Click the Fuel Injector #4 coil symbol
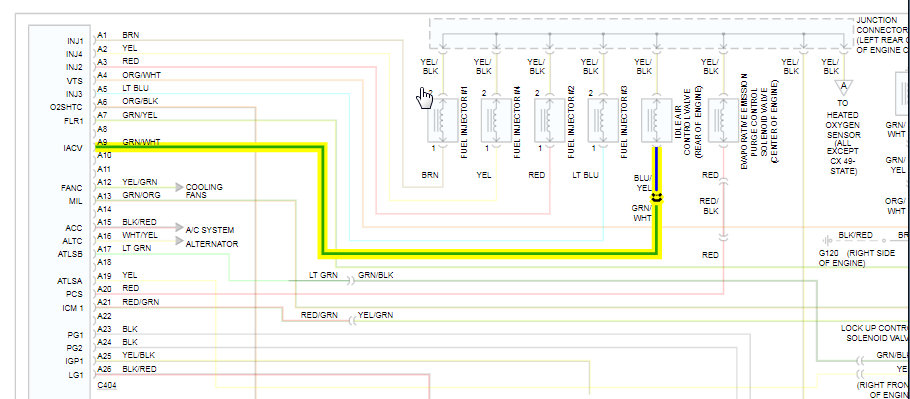The image size is (910, 399). tap(496, 121)
